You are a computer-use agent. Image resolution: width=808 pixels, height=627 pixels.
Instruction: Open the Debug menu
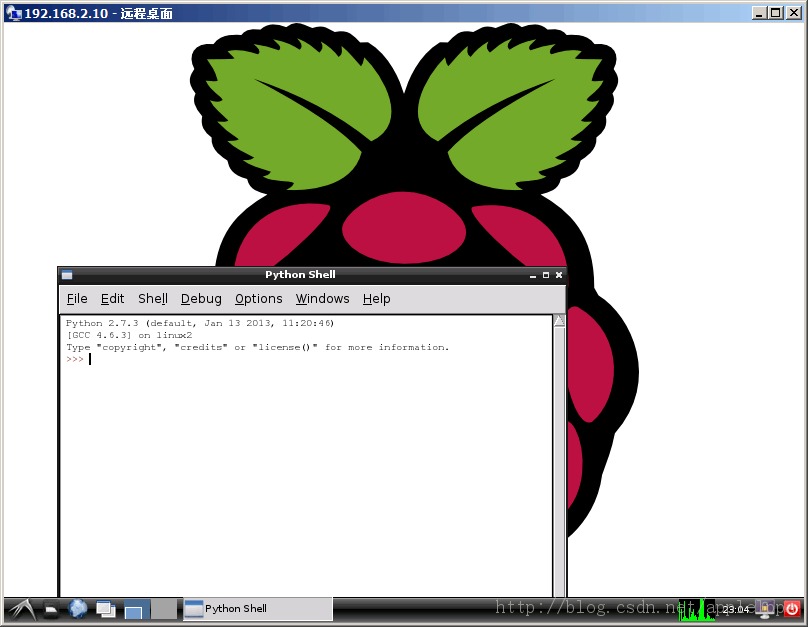201,299
